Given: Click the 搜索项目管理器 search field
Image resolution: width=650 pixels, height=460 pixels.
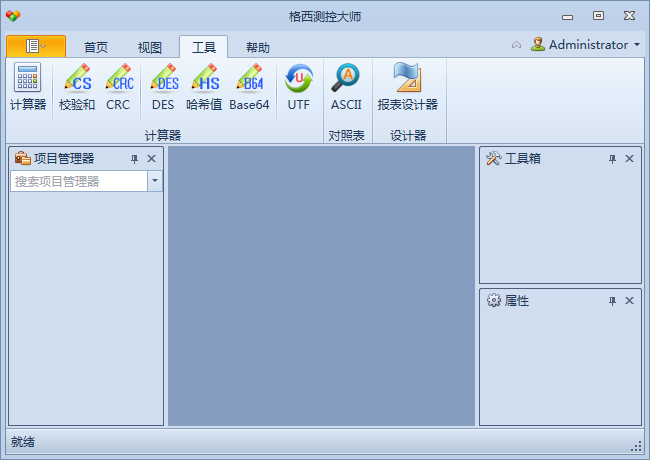Looking at the screenshot, I should (79, 181).
